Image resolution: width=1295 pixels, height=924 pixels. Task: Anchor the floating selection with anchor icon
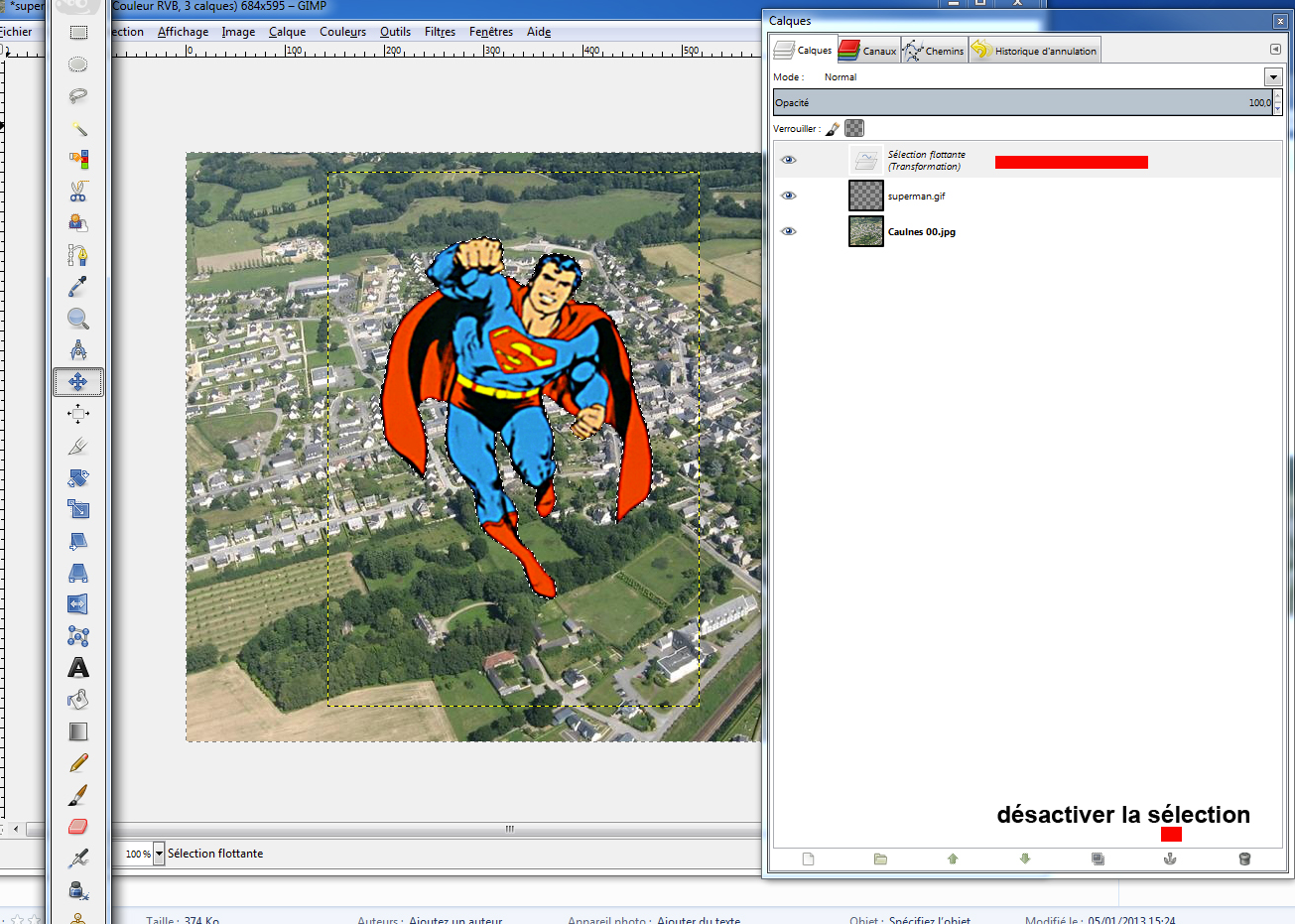click(1171, 858)
